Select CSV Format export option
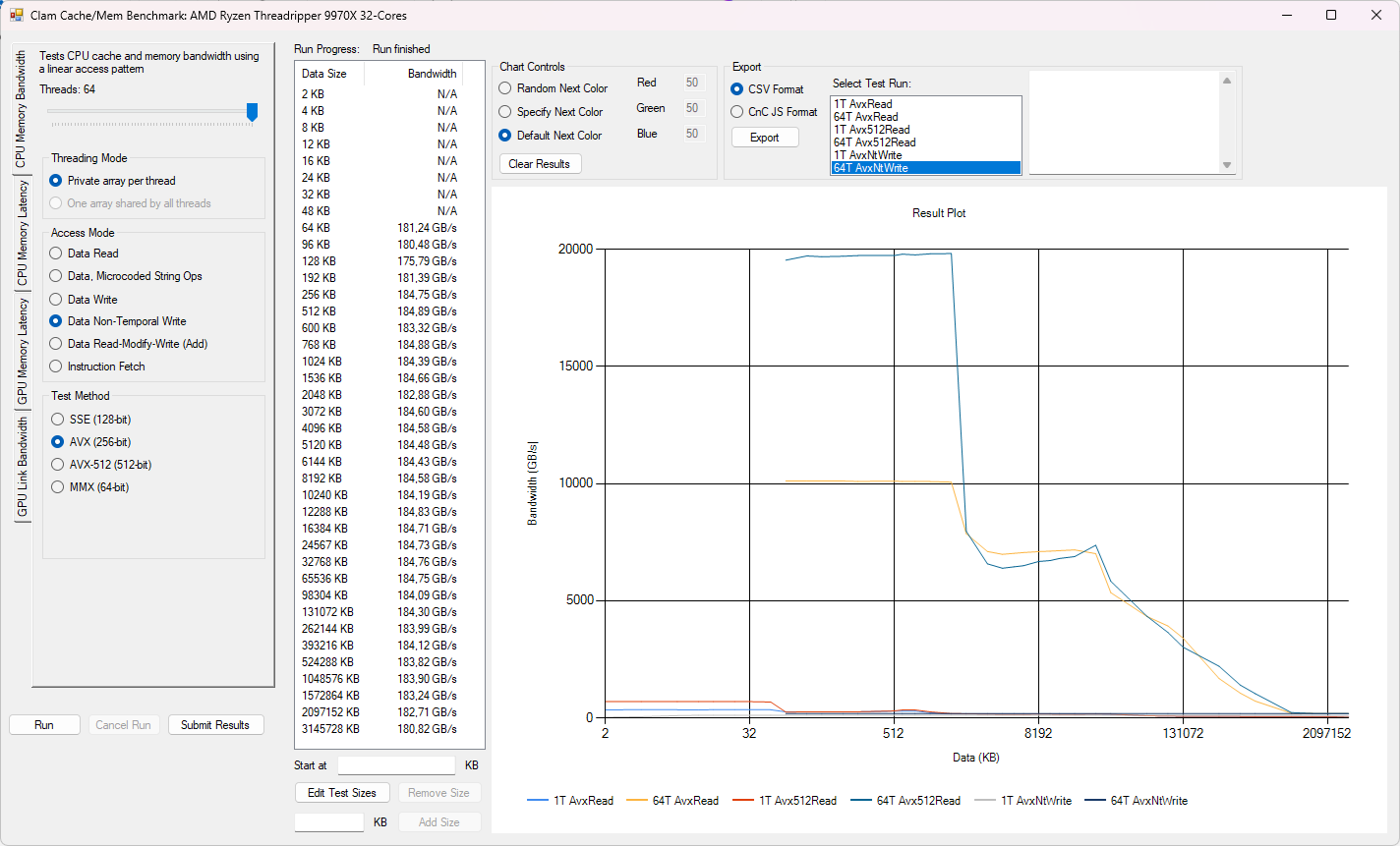The height and width of the screenshot is (846, 1400). click(x=767, y=89)
